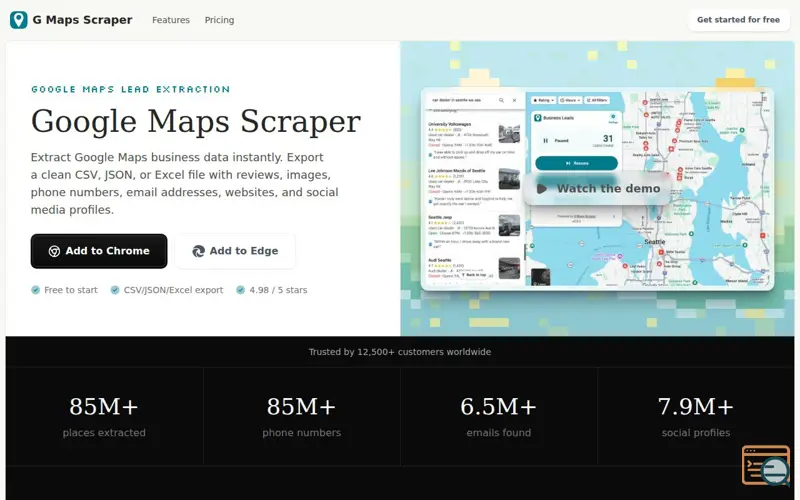Viewport: 800px width, 500px height.
Task: Click the 4.98 / 5 stars text
Action: (x=278, y=290)
